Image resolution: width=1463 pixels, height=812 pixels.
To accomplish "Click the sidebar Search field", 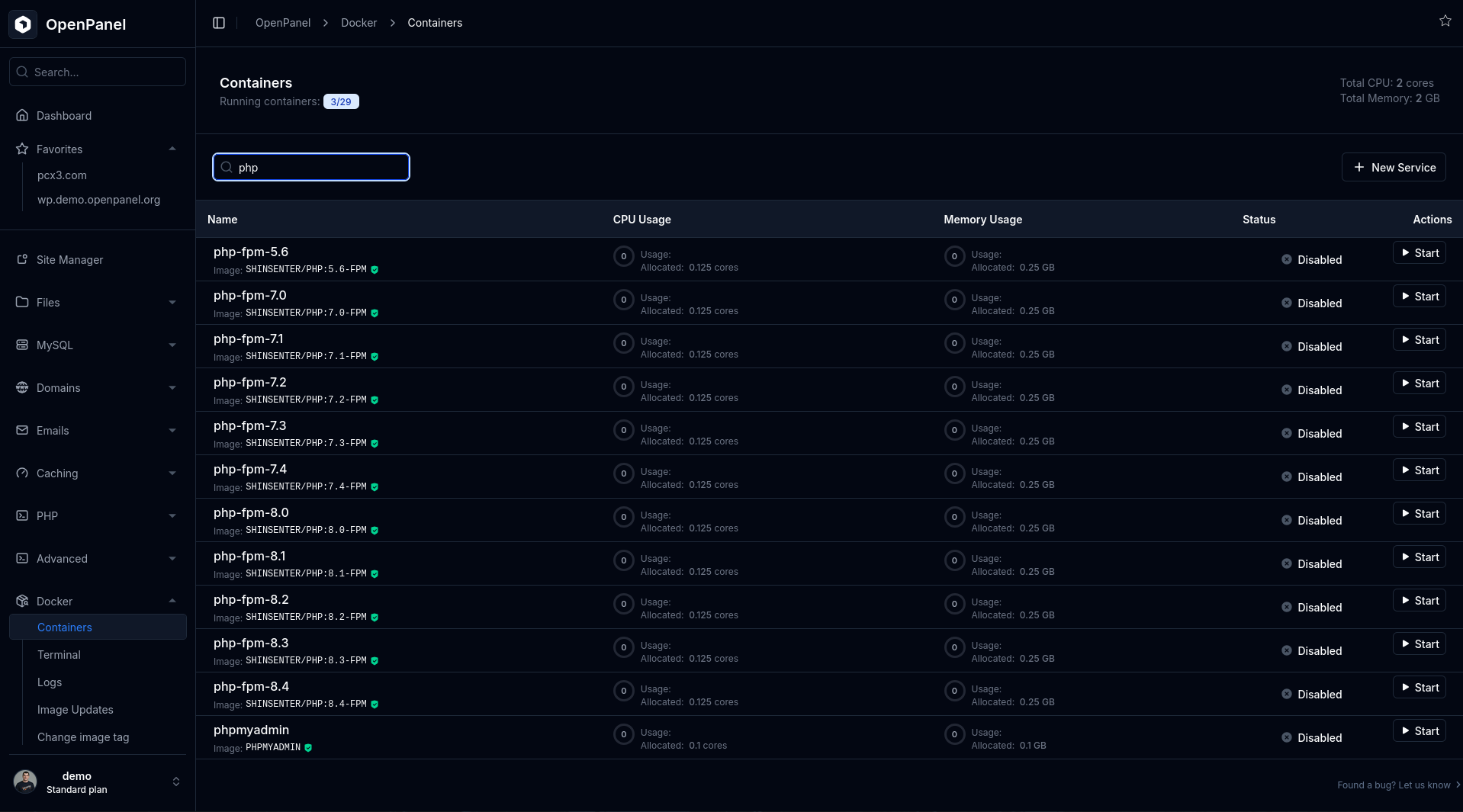I will [x=98, y=72].
